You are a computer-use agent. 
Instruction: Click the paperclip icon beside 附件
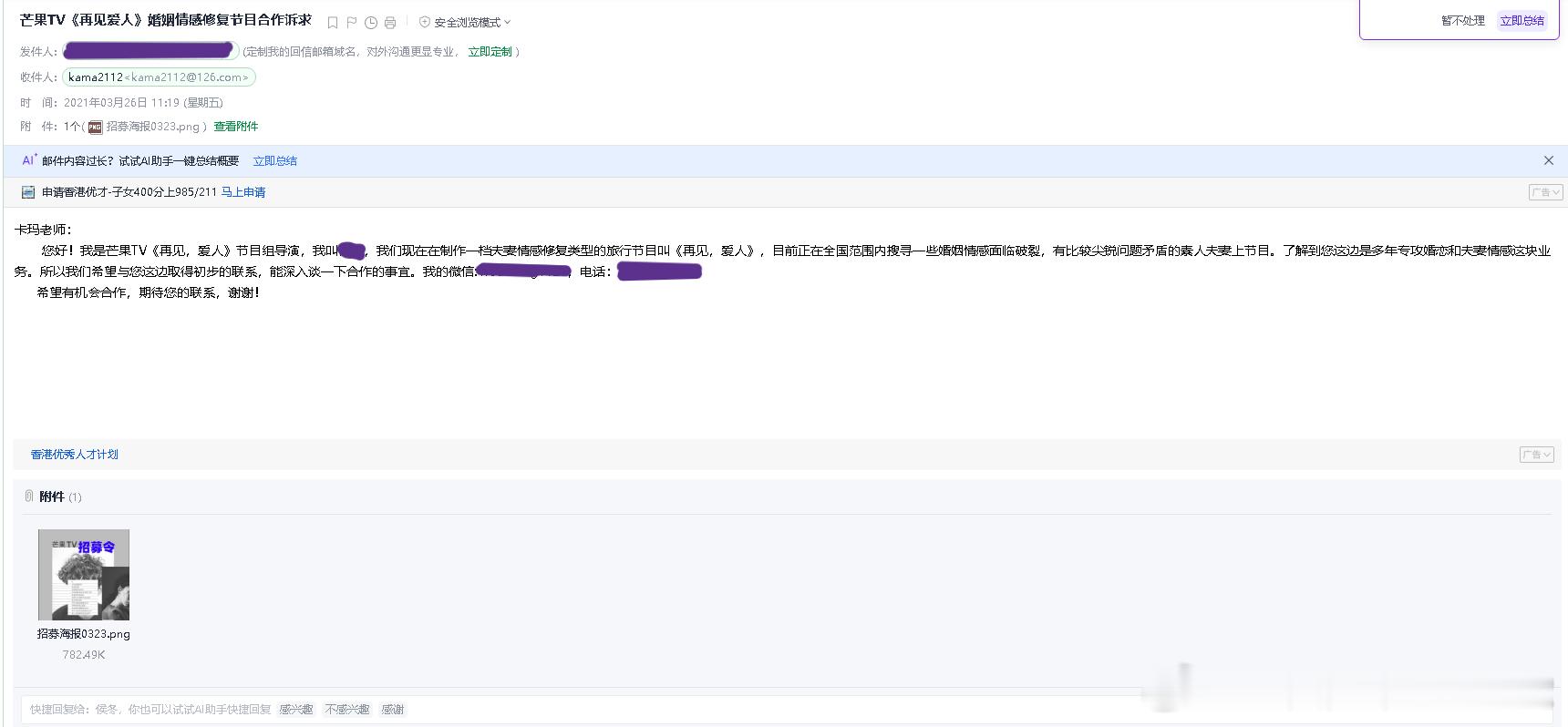(x=29, y=497)
